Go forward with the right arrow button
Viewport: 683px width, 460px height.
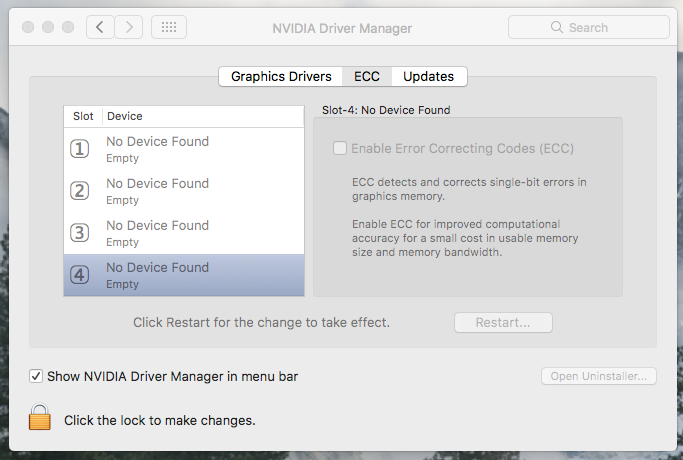pyautogui.click(x=129, y=28)
